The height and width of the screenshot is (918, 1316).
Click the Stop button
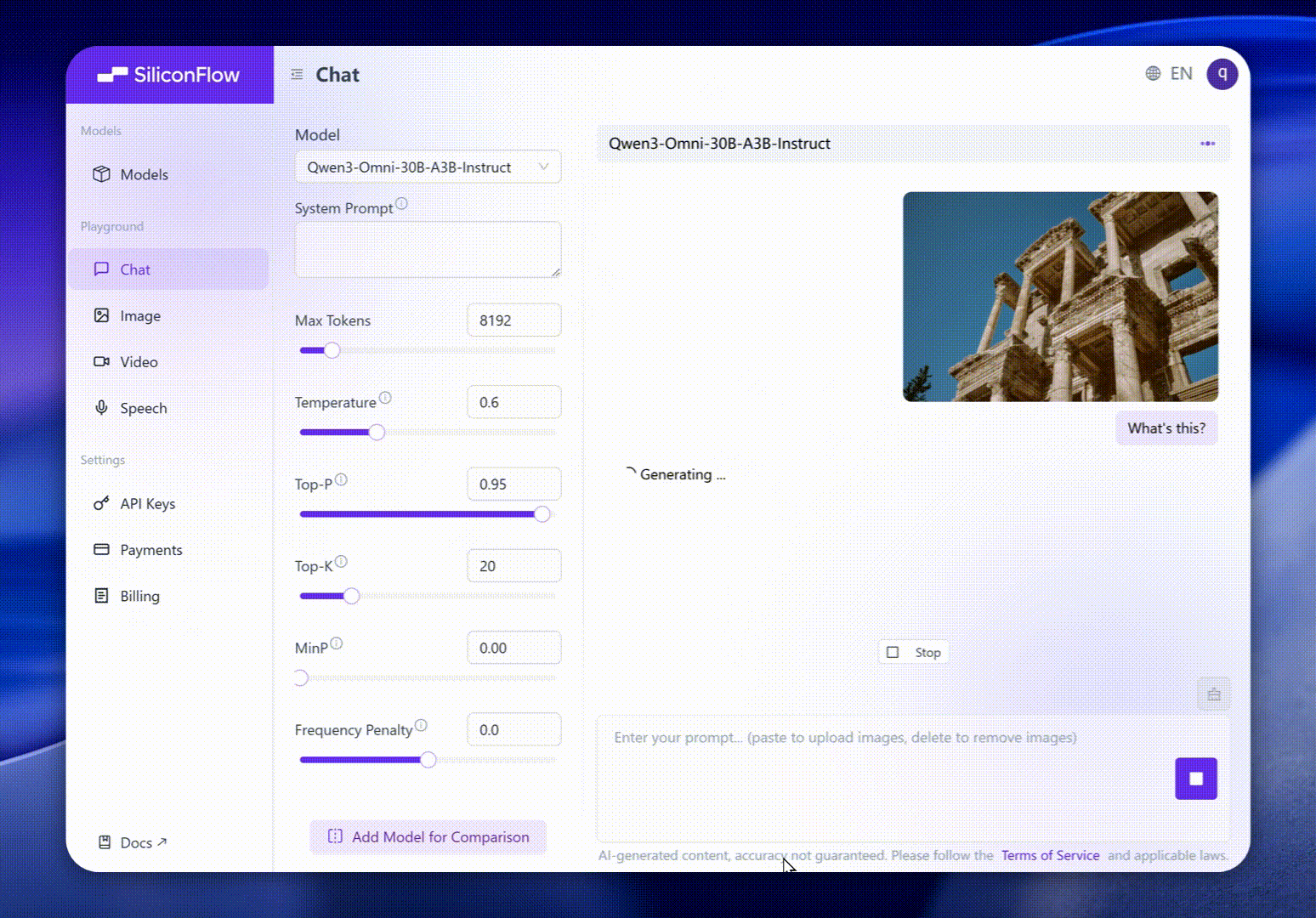click(x=914, y=653)
